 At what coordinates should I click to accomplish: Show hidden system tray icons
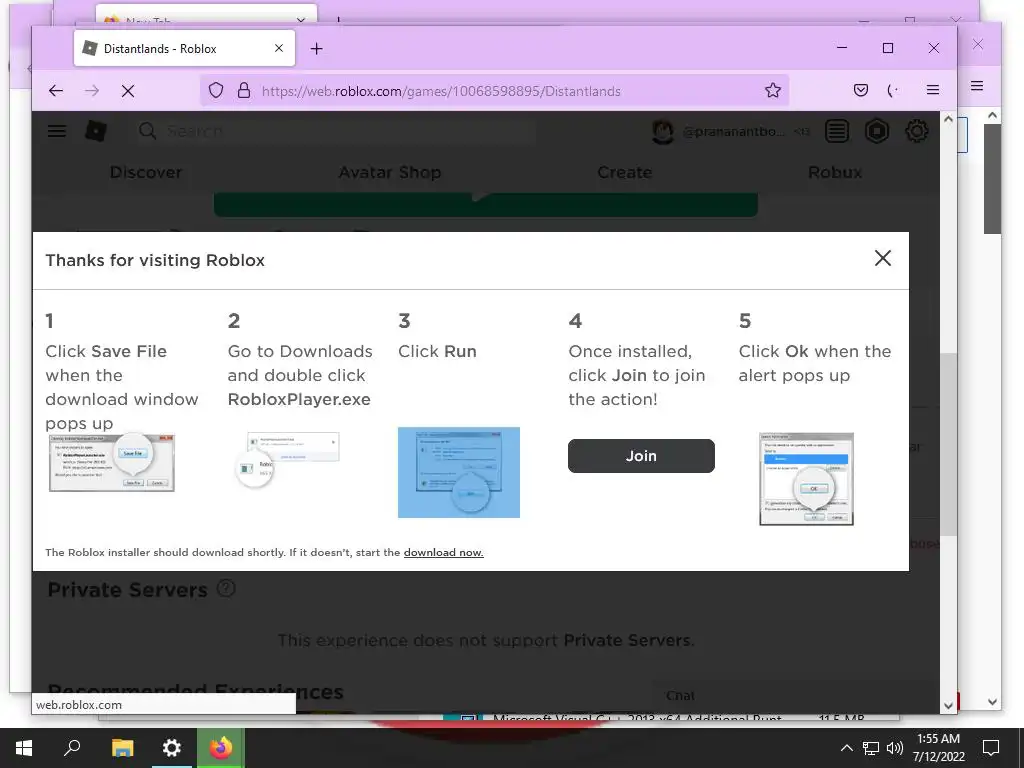coord(846,748)
